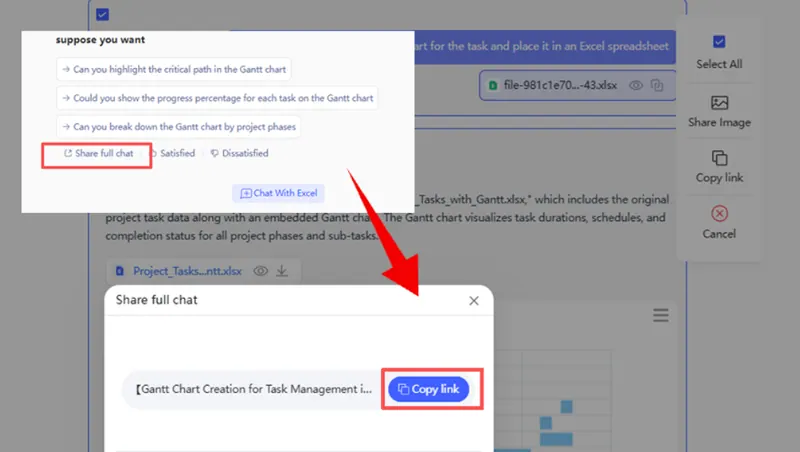Choose the break down by project phases suggestion
This screenshot has height=452, width=800.
tap(178, 127)
